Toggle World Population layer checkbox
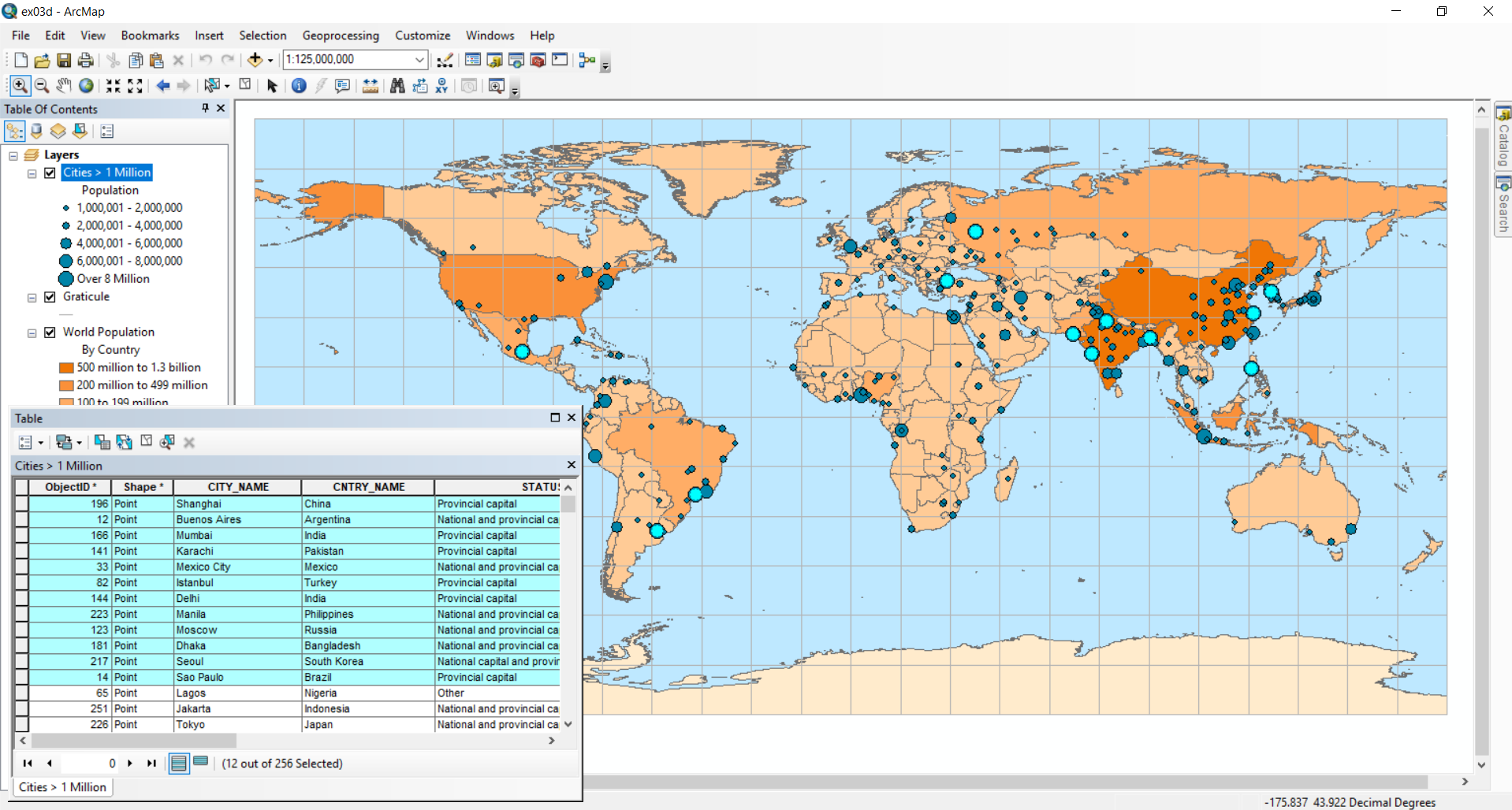This screenshot has width=1512, height=810. coord(50,333)
